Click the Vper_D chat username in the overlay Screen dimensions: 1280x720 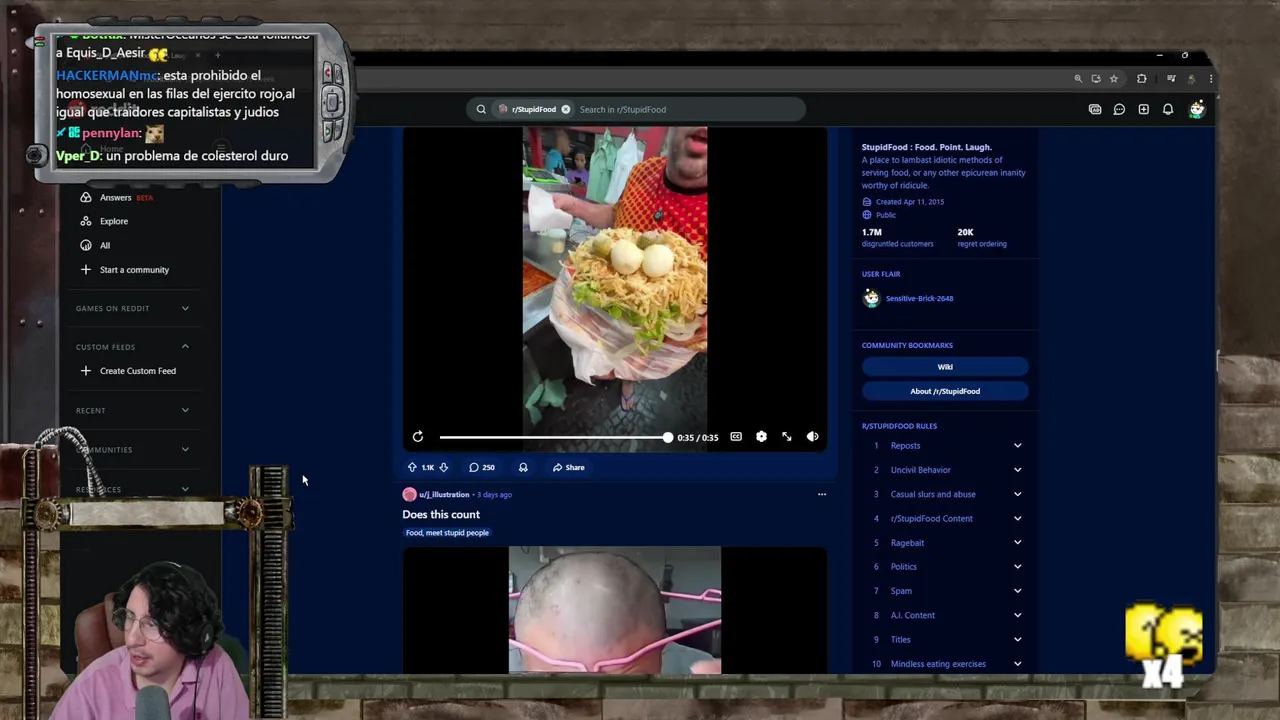tap(78, 156)
